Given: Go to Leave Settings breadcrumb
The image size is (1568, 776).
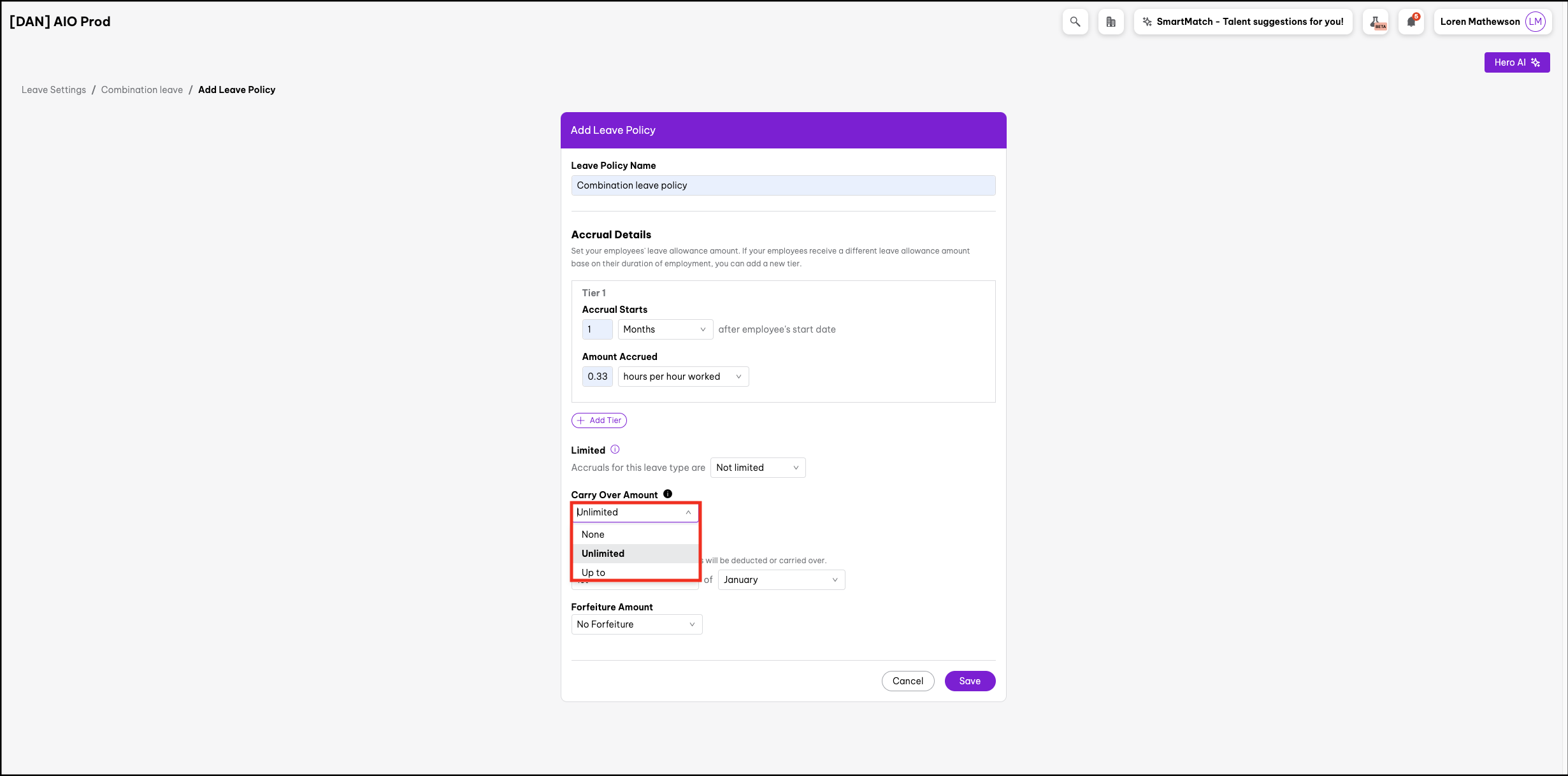Looking at the screenshot, I should [54, 90].
